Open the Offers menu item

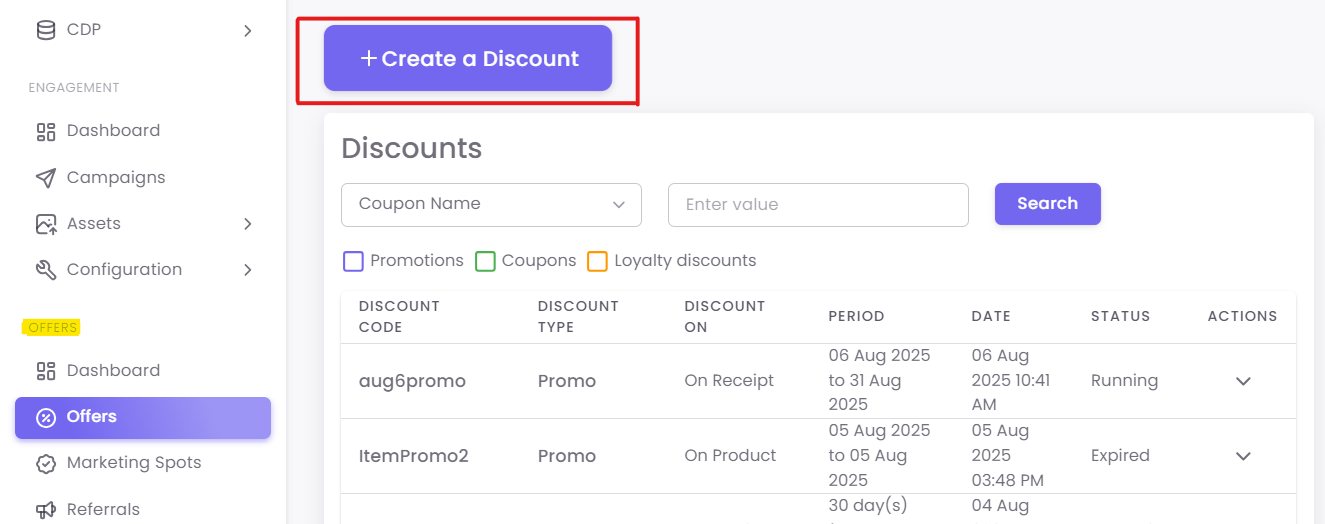tap(143, 418)
